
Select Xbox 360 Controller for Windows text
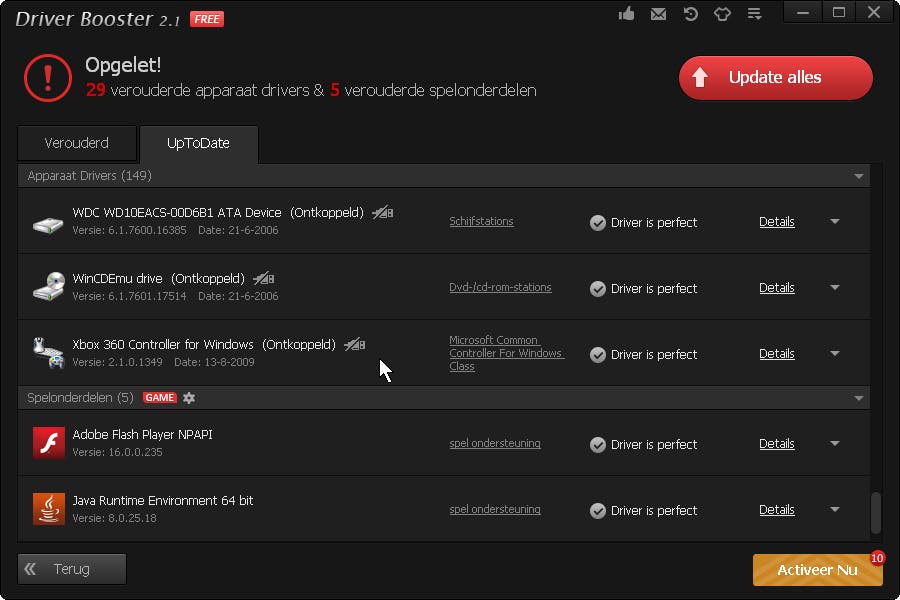click(162, 344)
